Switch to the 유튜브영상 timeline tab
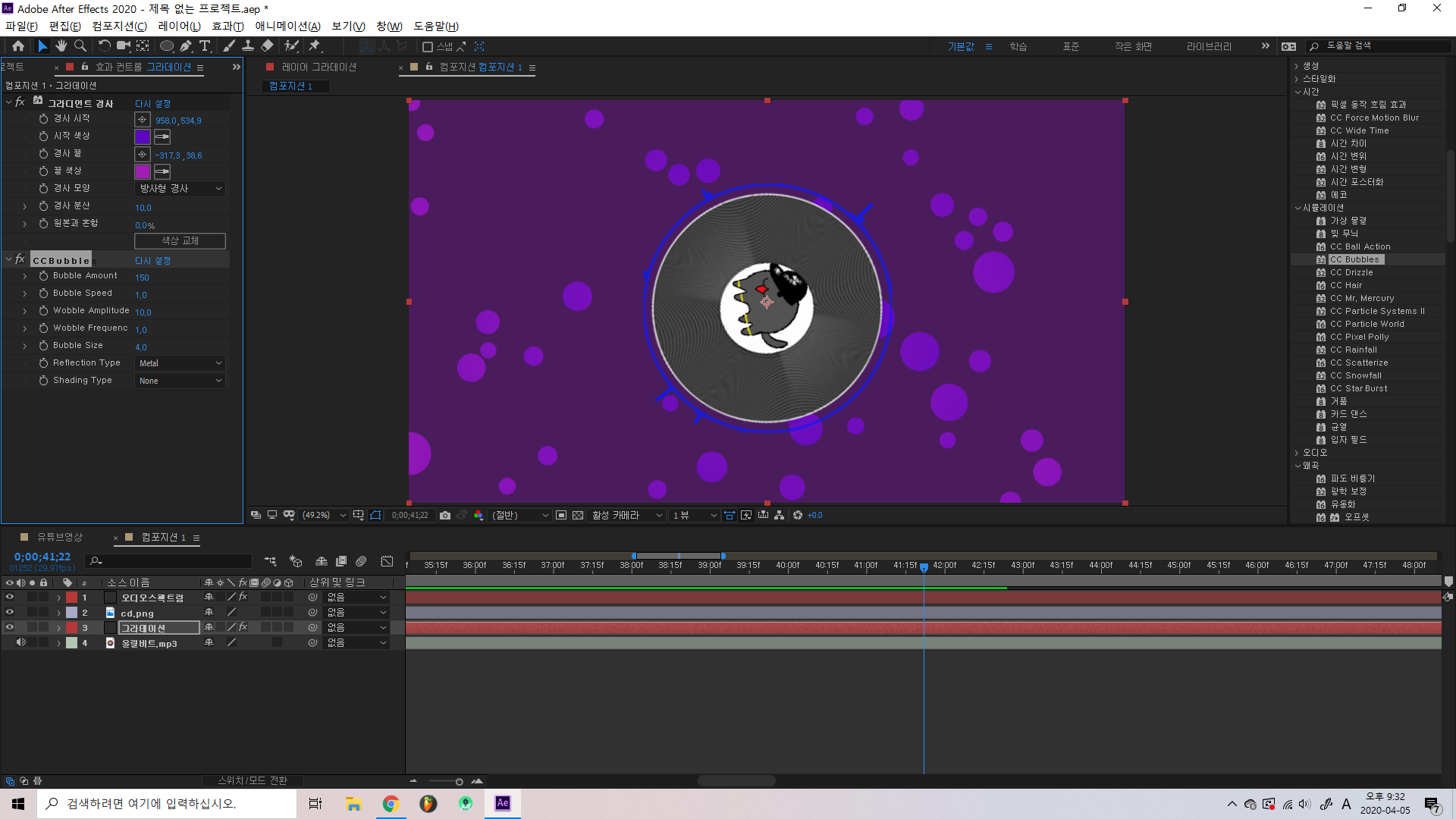 click(60, 537)
